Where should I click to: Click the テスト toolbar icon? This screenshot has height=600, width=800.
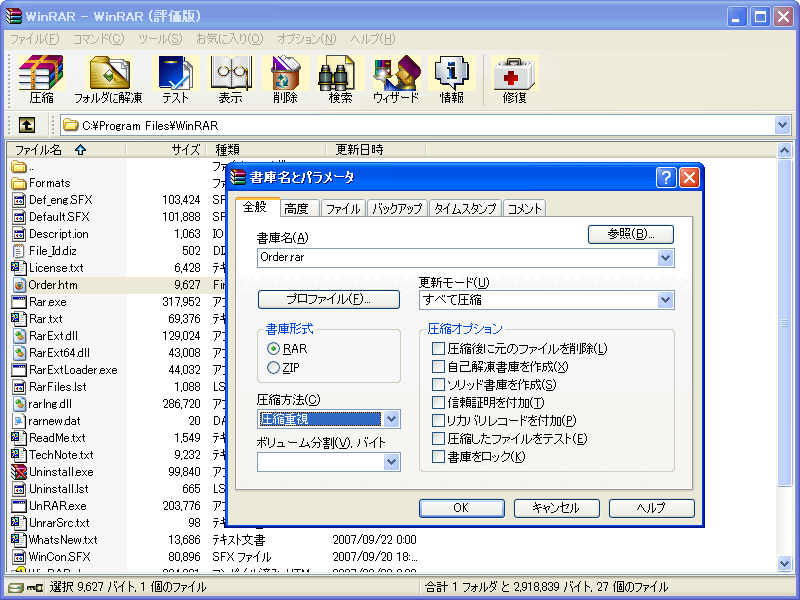pos(175,80)
